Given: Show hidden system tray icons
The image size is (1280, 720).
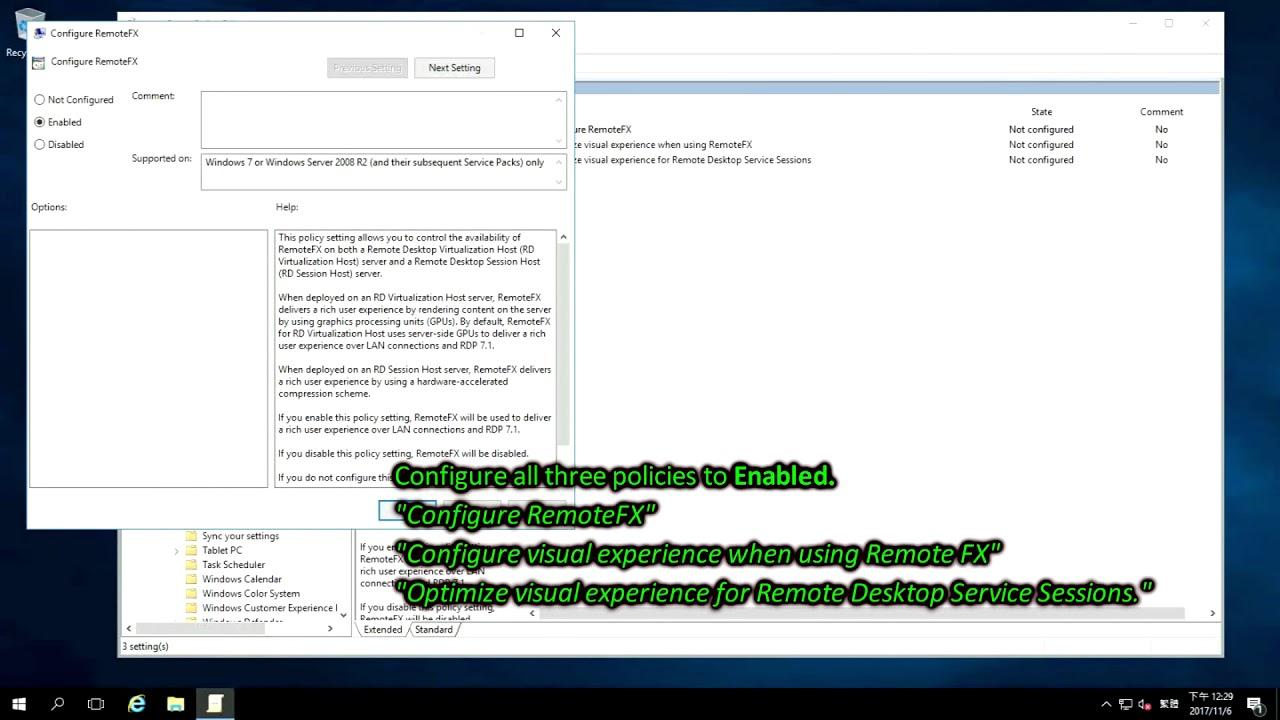Looking at the screenshot, I should coord(1106,704).
